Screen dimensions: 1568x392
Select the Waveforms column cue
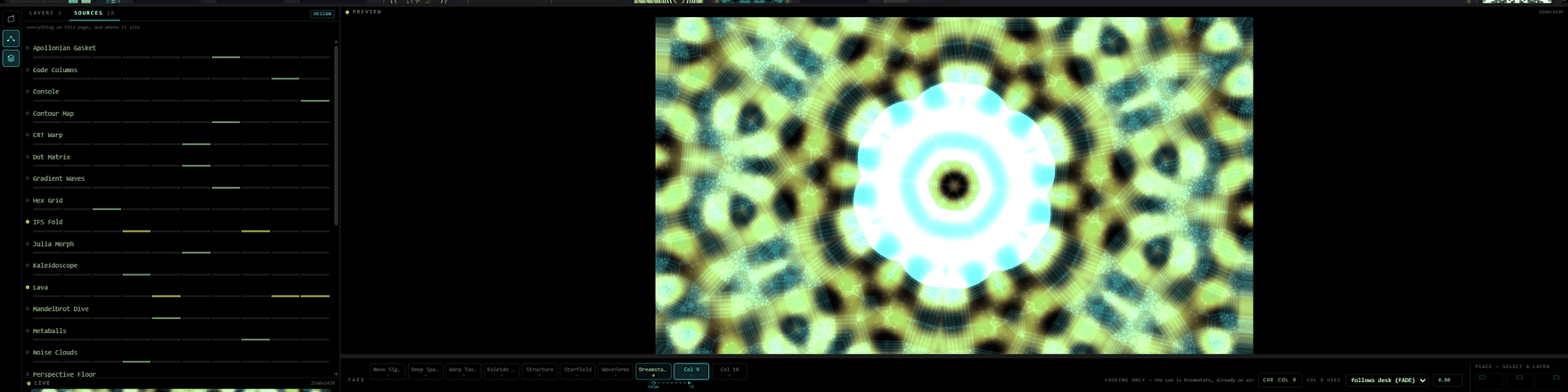tap(615, 371)
